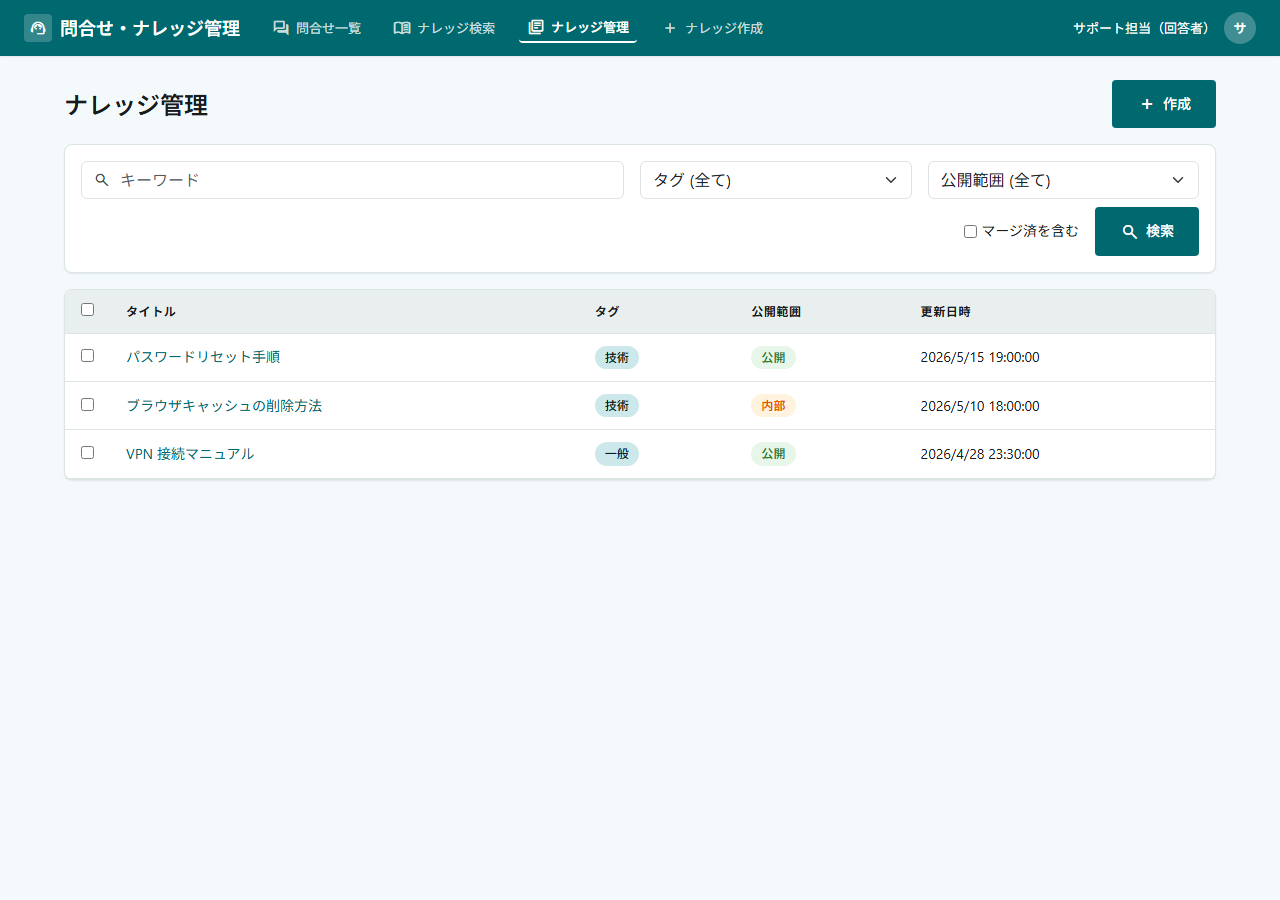
Task: Click the 技術 tag on パスワードリセット手順 row
Action: pyautogui.click(x=617, y=357)
